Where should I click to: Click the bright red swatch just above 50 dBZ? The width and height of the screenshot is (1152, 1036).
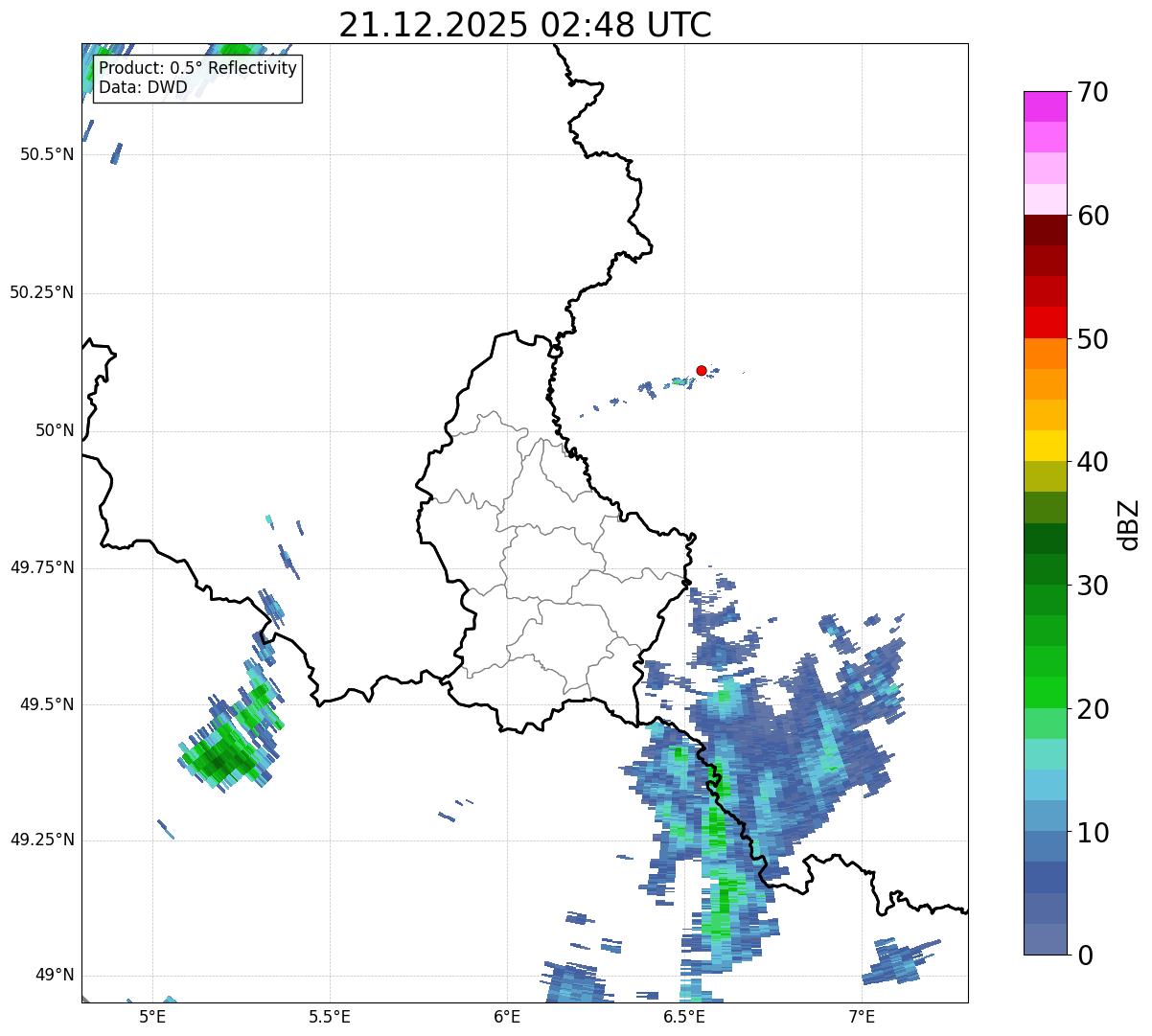1046,323
